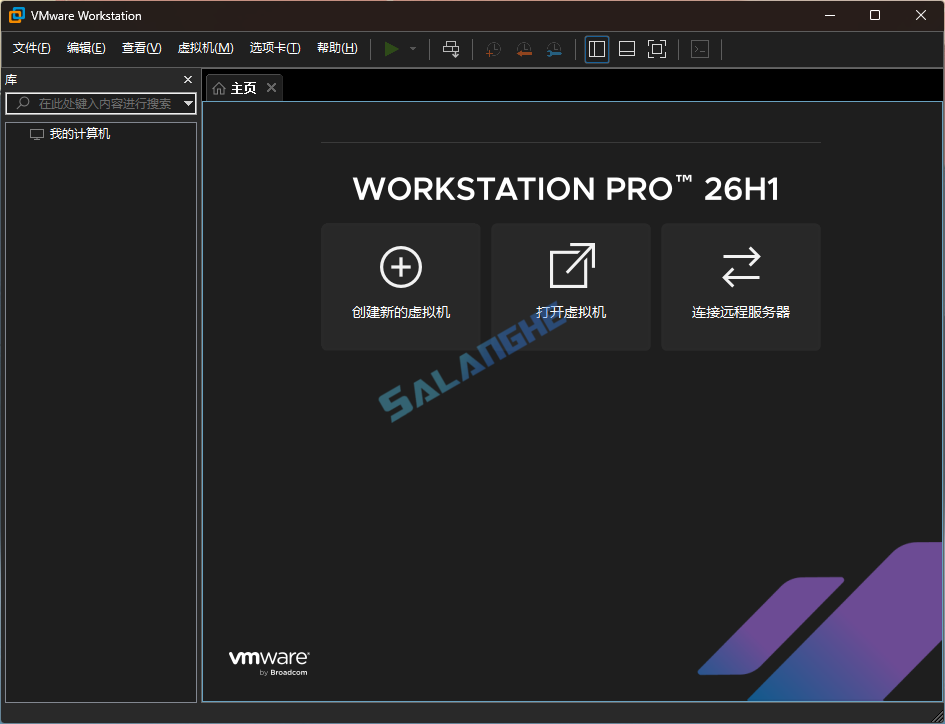Click 打开虚拟机 tile
Image resolution: width=945 pixels, height=724 pixels.
click(571, 287)
